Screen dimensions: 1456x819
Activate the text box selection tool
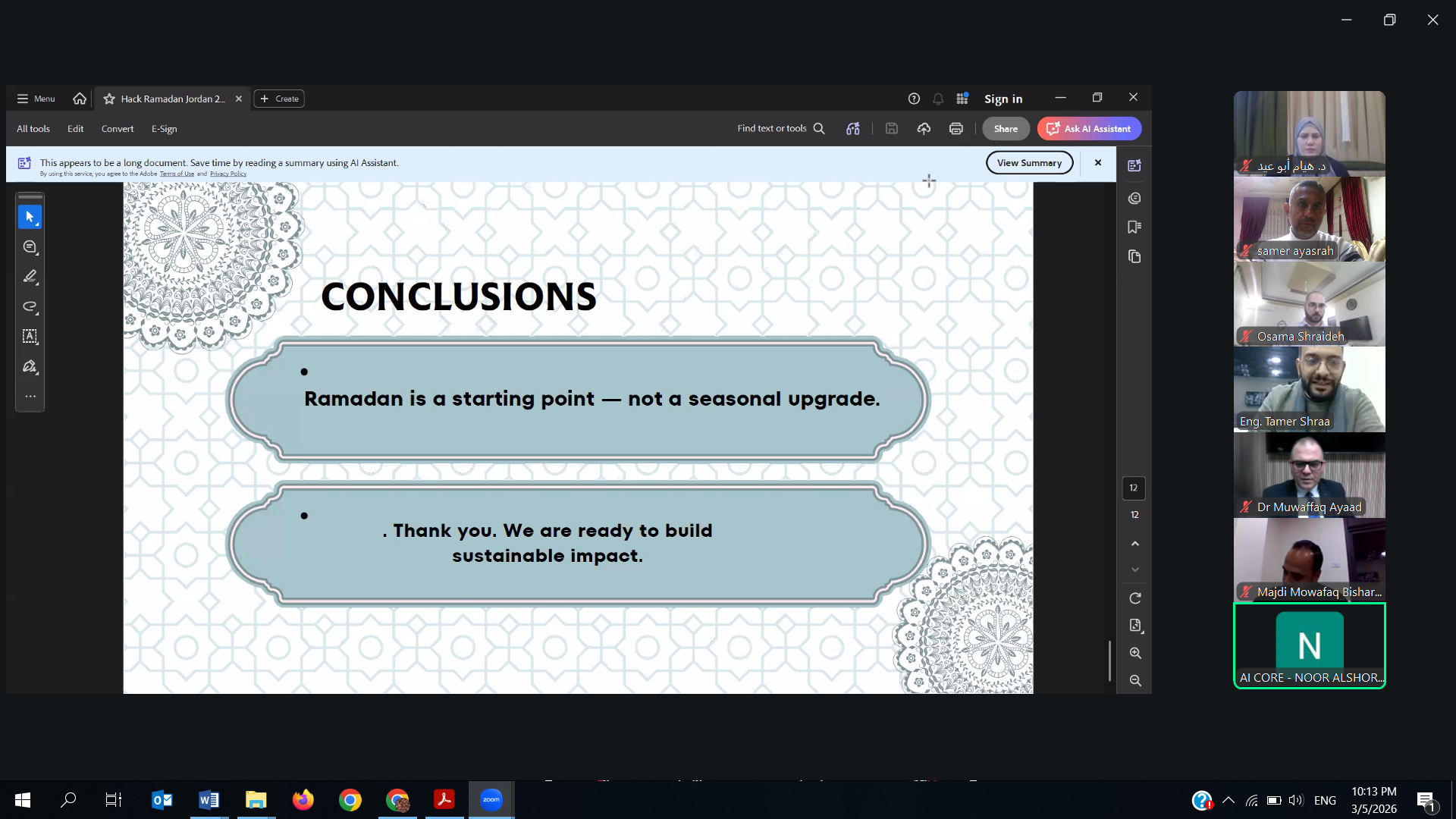pos(30,336)
